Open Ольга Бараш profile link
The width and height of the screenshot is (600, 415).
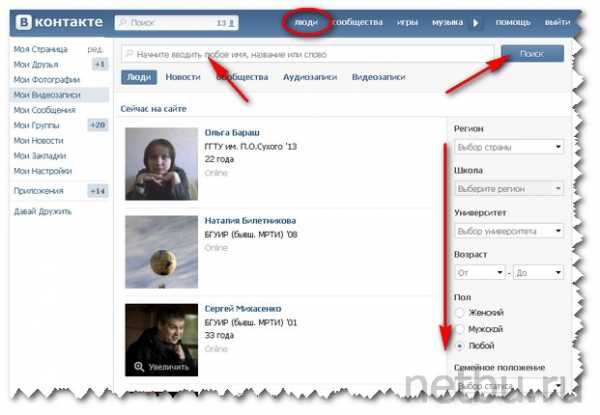pyautogui.click(x=232, y=133)
